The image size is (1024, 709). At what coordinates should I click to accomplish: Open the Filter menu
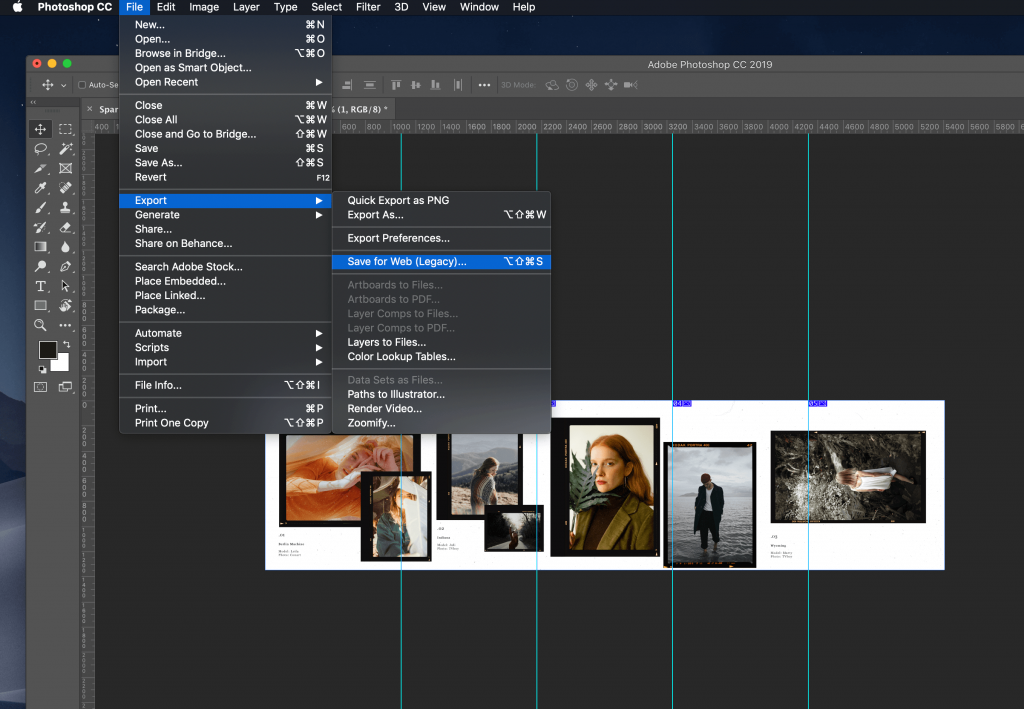(368, 7)
